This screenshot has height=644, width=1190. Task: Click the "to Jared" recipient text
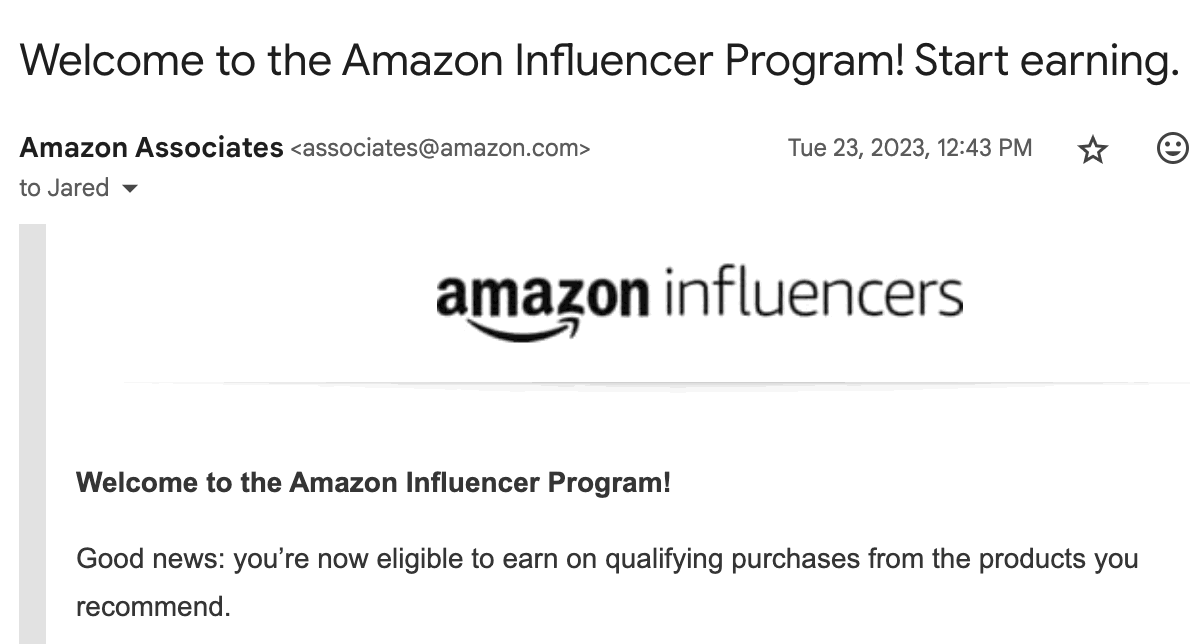click(65, 188)
